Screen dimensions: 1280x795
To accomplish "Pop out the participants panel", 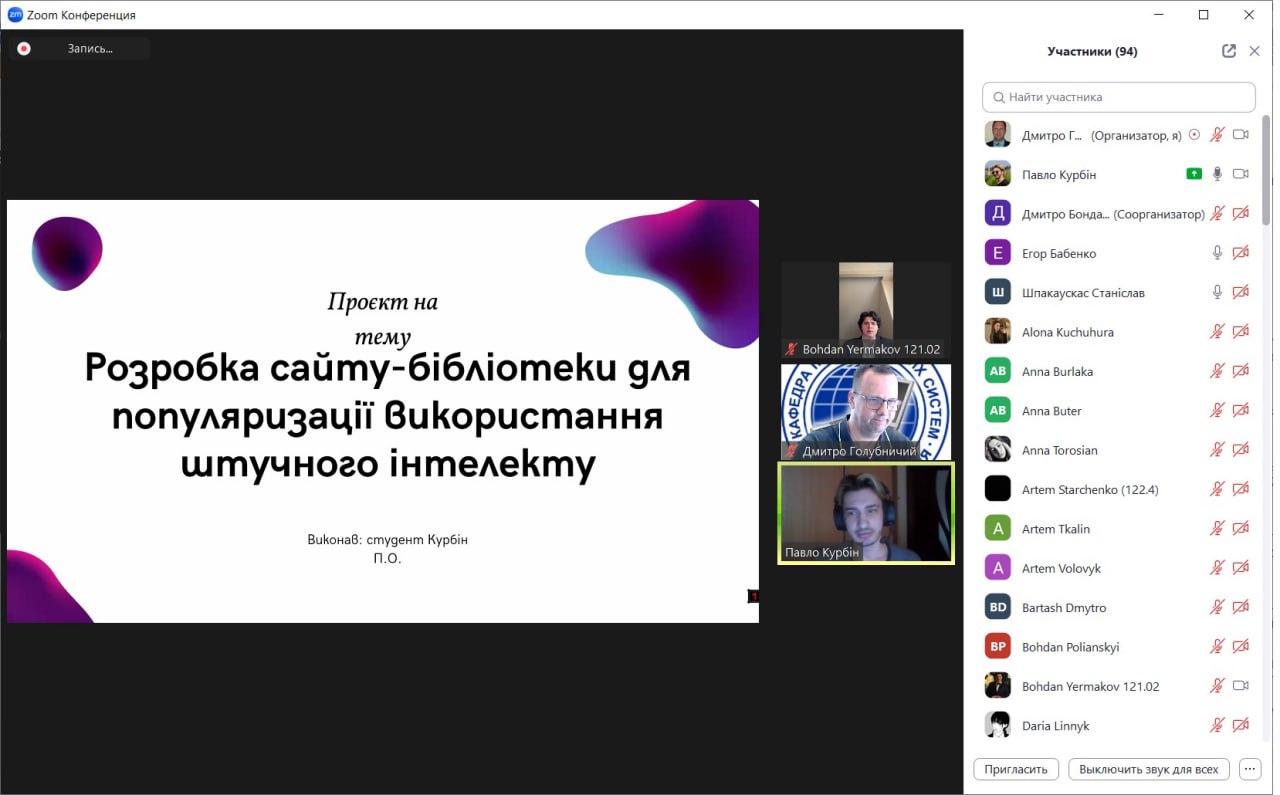I will (x=1229, y=51).
